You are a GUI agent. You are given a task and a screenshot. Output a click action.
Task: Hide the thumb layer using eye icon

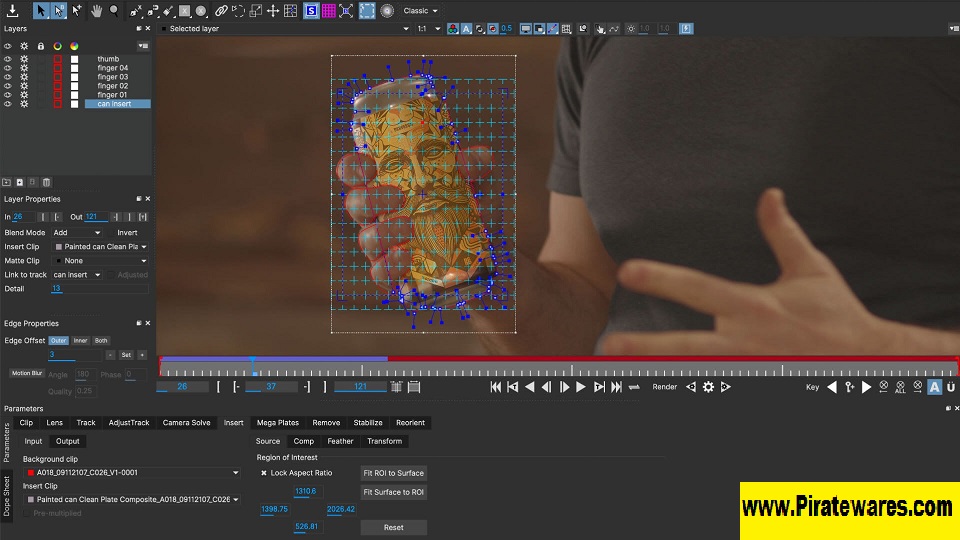(x=8, y=59)
